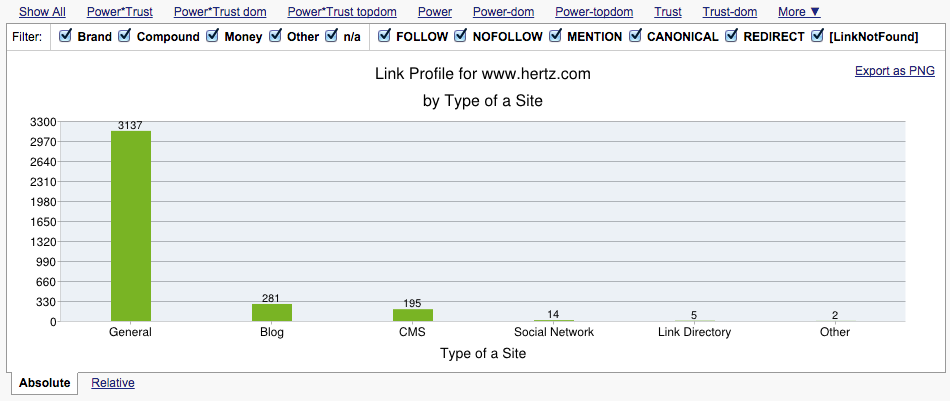The height and width of the screenshot is (401, 950).
Task: Expand the More dropdown menu
Action: pyautogui.click(x=799, y=12)
